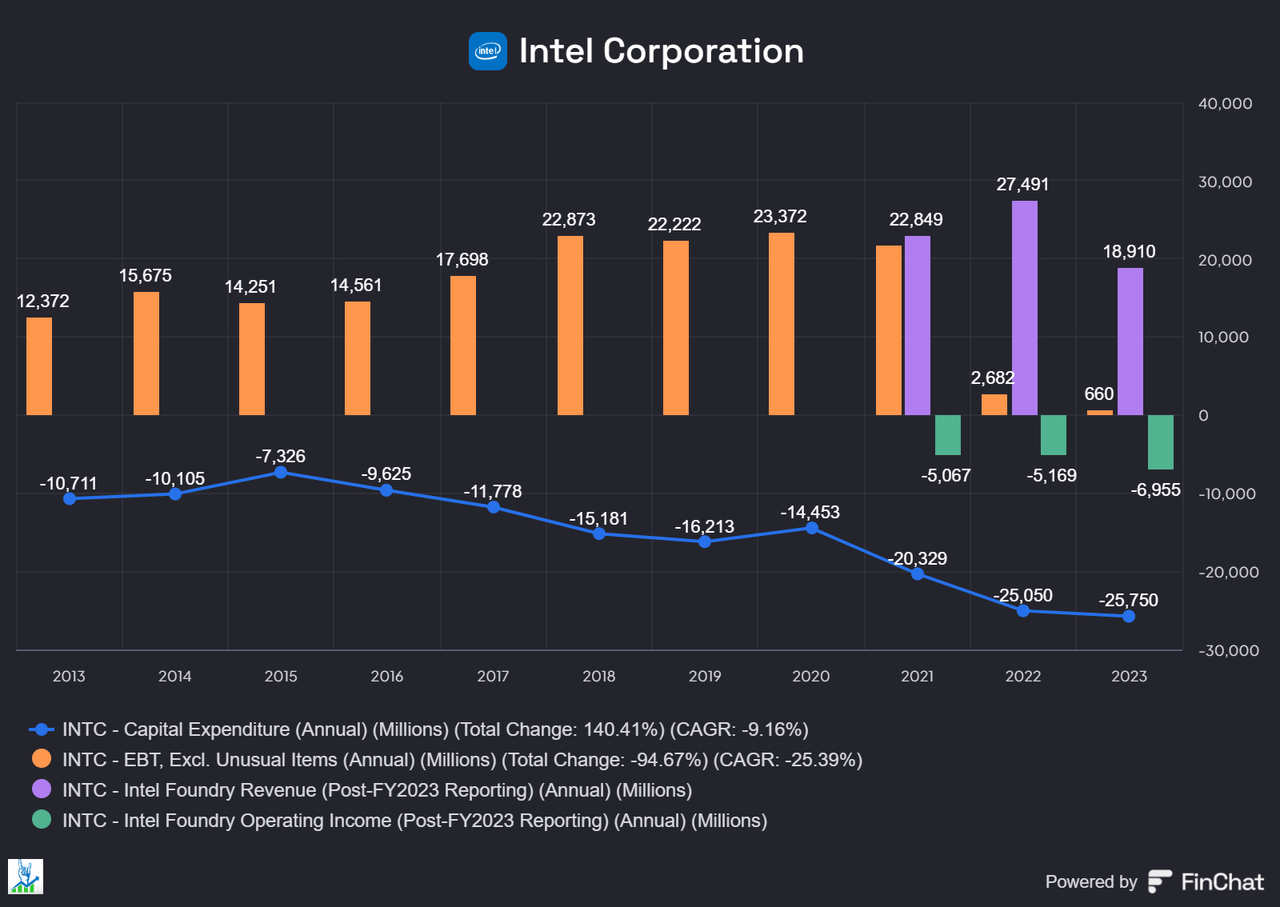
Task: Click the -14,453 CapEx label
Action: (810, 512)
